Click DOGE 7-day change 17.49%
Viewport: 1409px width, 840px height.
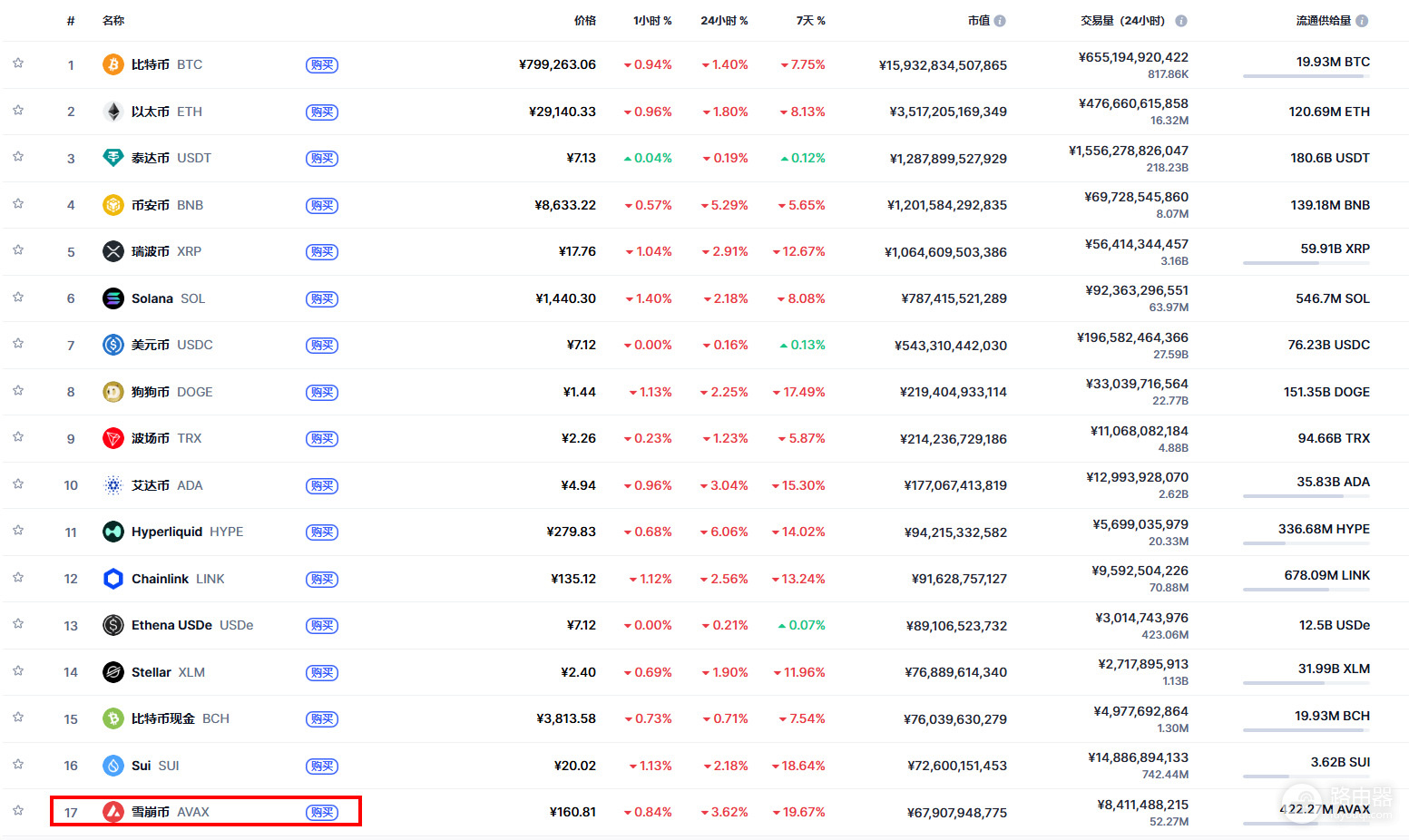[x=798, y=392]
